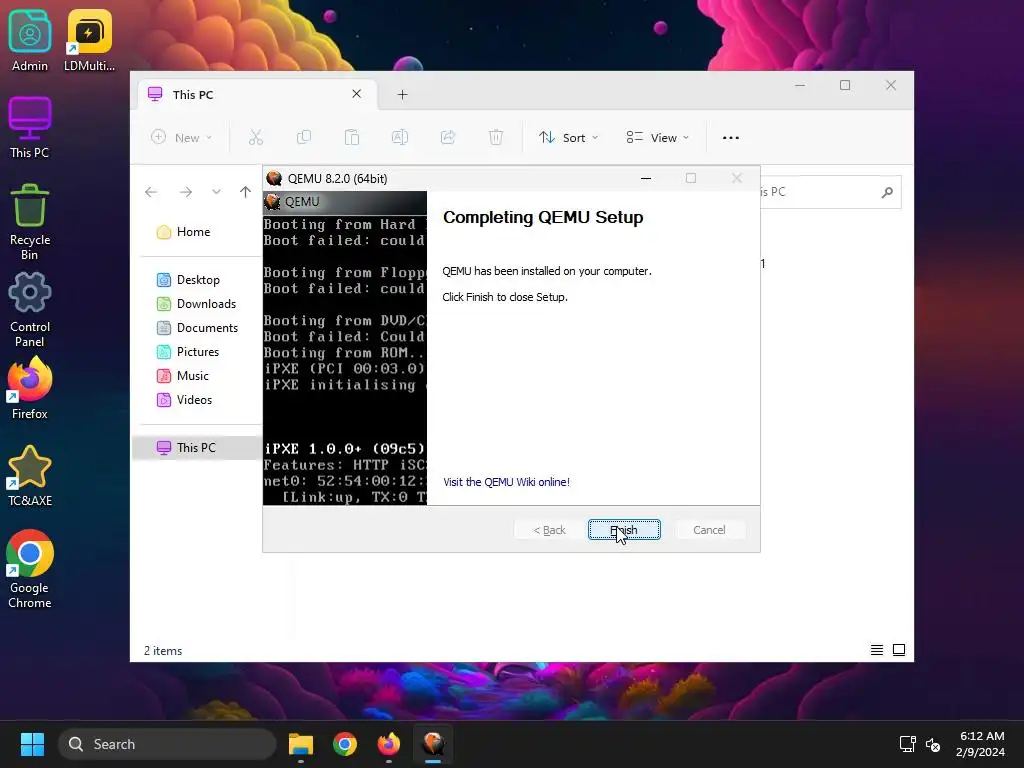Viewport: 1024px width, 768px height.
Task: Open Firefox from the taskbar
Action: (x=389, y=744)
